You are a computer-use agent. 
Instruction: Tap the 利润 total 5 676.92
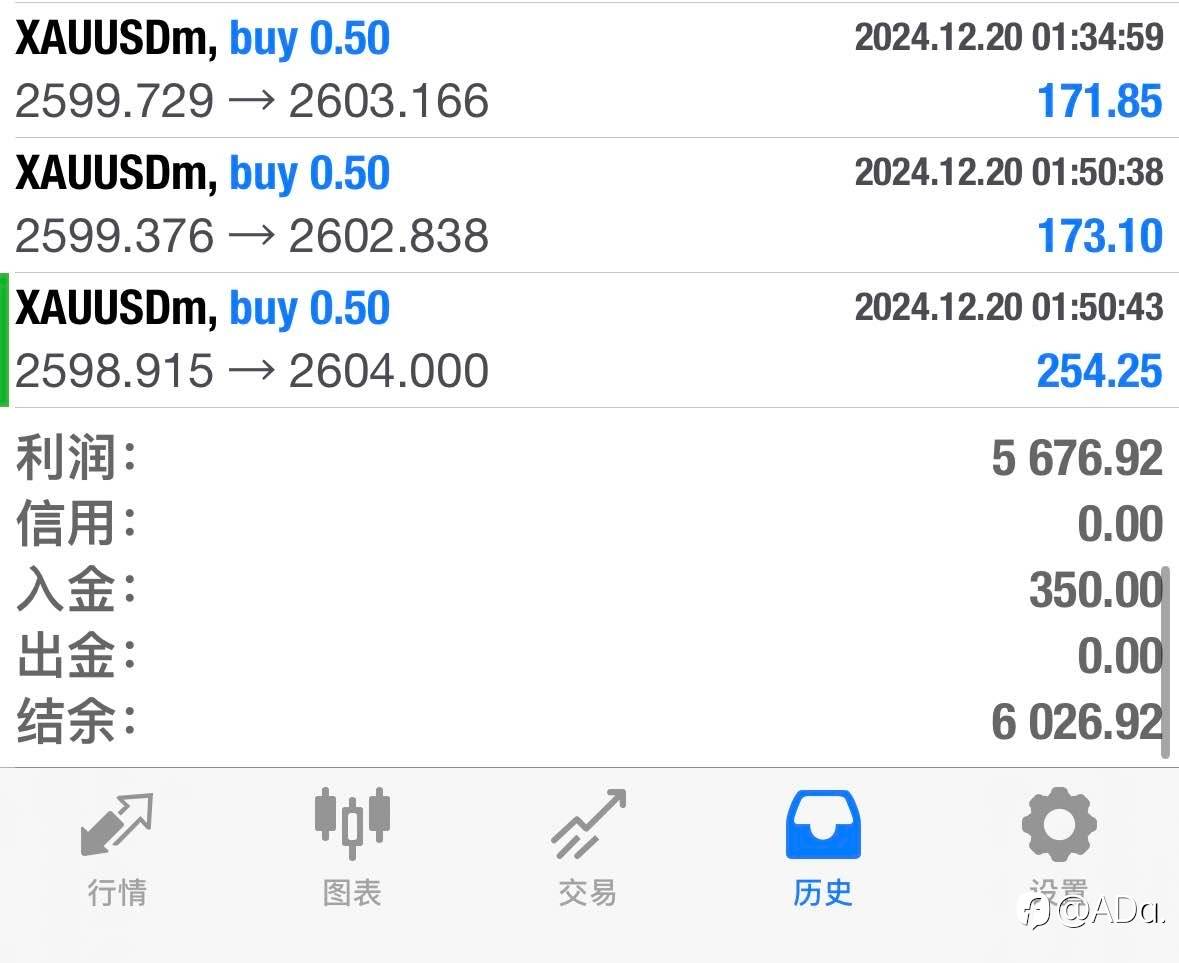[1077, 459]
